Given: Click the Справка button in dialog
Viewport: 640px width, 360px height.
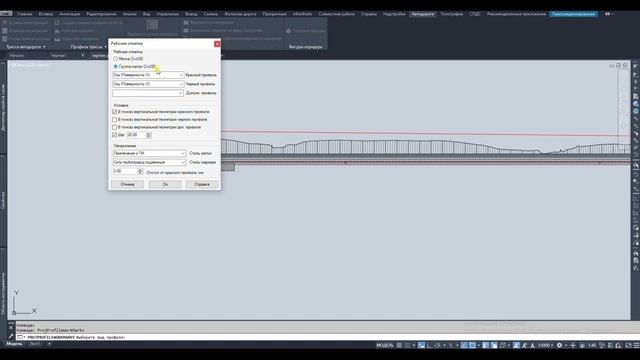Looking at the screenshot, I should (x=202, y=184).
